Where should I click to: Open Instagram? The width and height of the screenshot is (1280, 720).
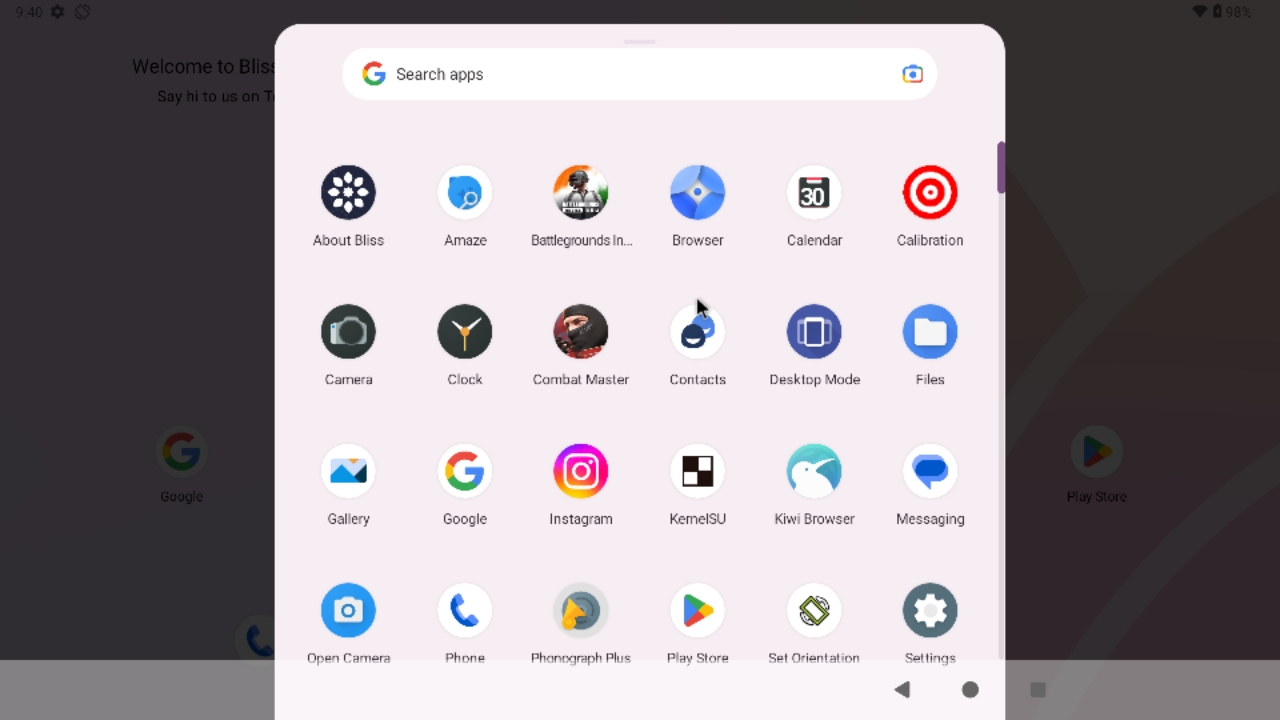click(x=580, y=471)
